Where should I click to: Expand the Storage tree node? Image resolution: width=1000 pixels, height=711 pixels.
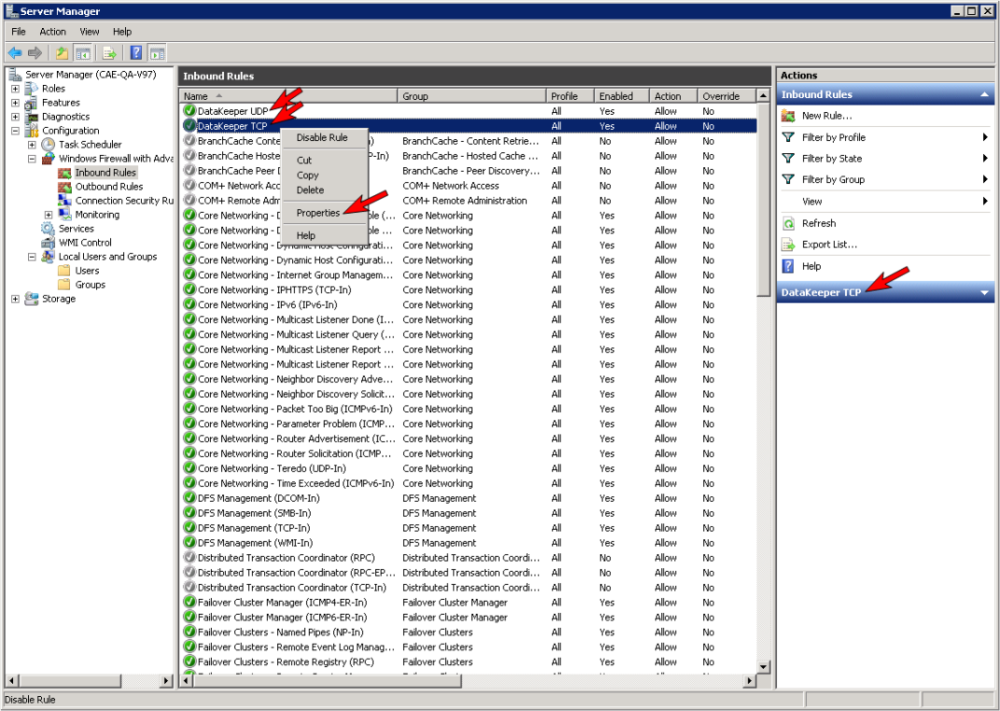click(15, 298)
